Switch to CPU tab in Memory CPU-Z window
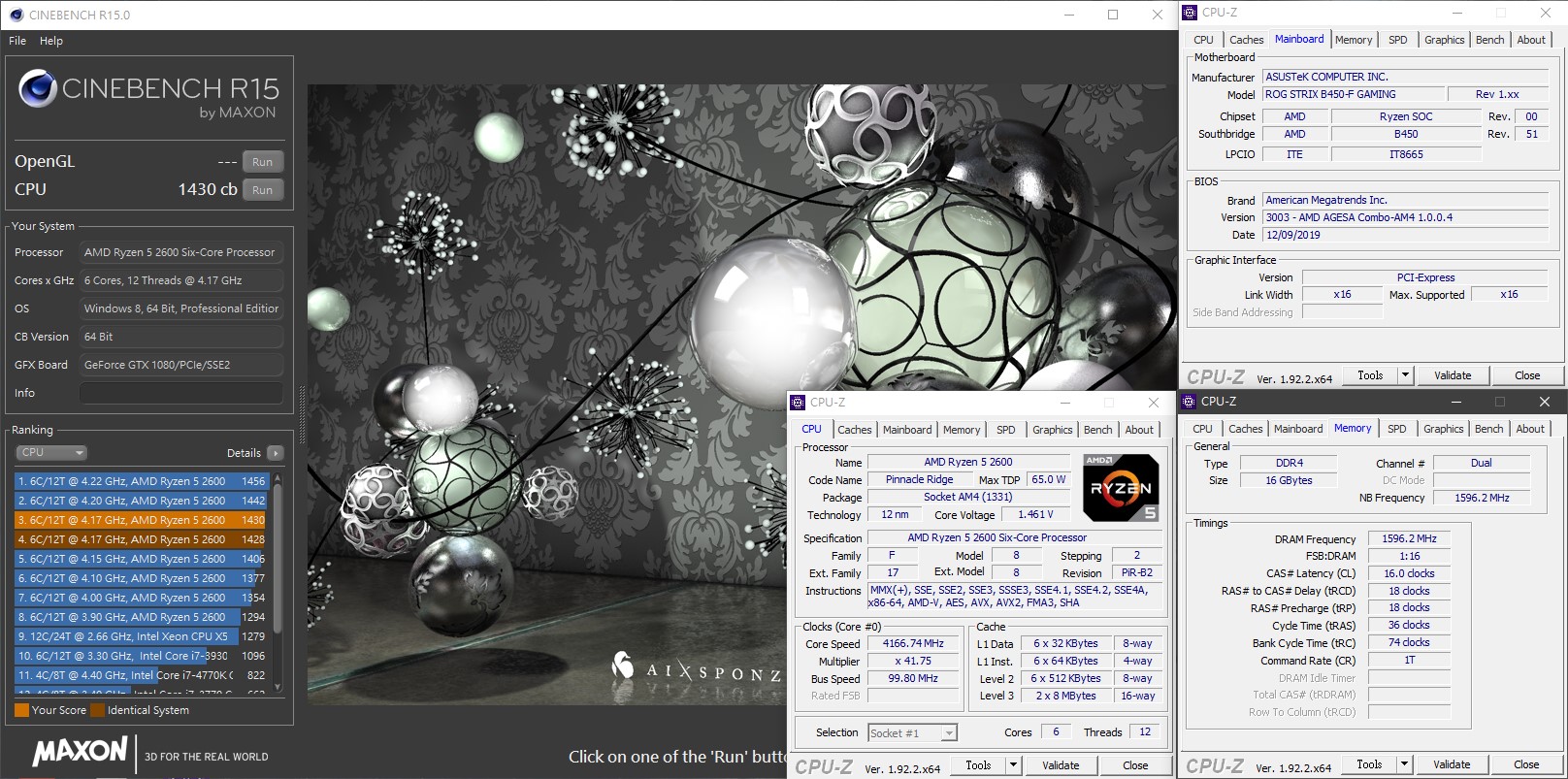The image size is (1568, 779). pos(1202,429)
